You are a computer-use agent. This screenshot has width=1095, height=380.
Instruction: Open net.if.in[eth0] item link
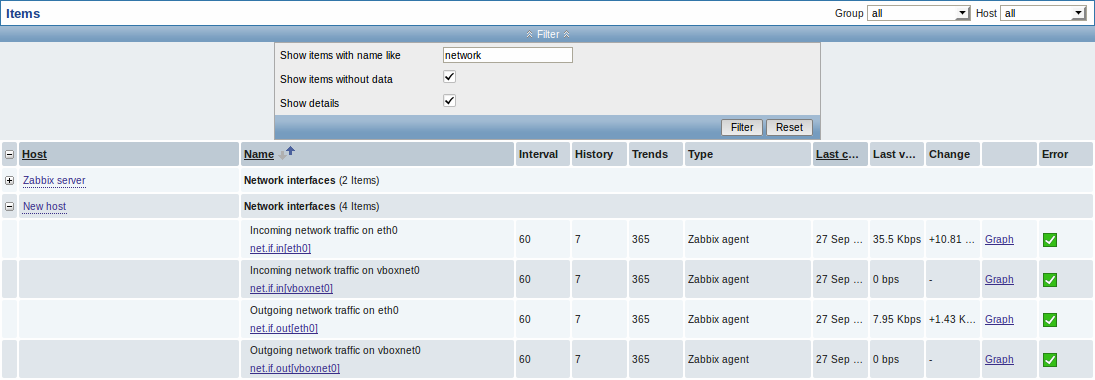coord(280,248)
